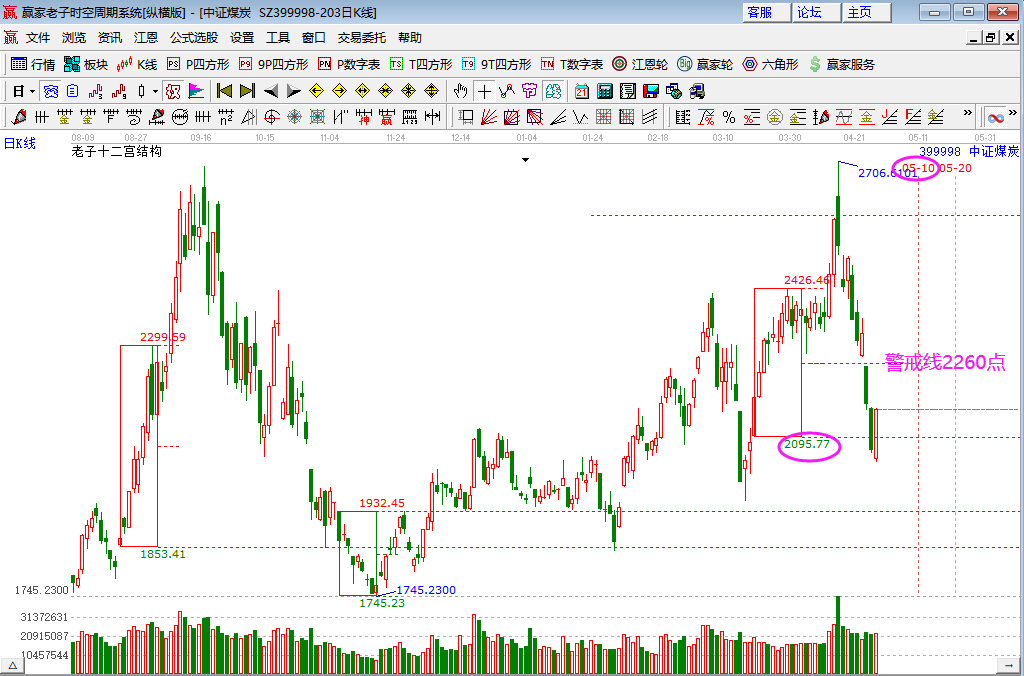1024x676 pixels.
Task: Jump to first bar with skip-start icon
Action: tap(224, 91)
